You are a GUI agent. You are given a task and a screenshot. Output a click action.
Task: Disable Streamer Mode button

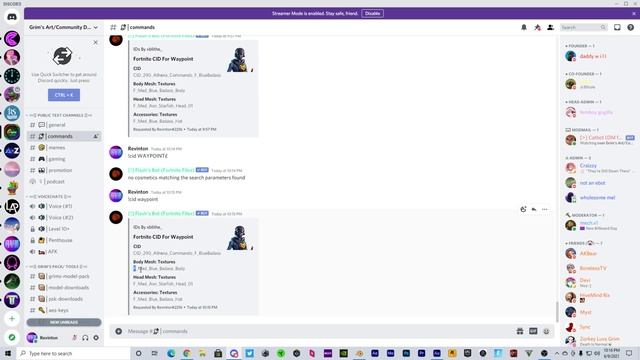point(372,13)
